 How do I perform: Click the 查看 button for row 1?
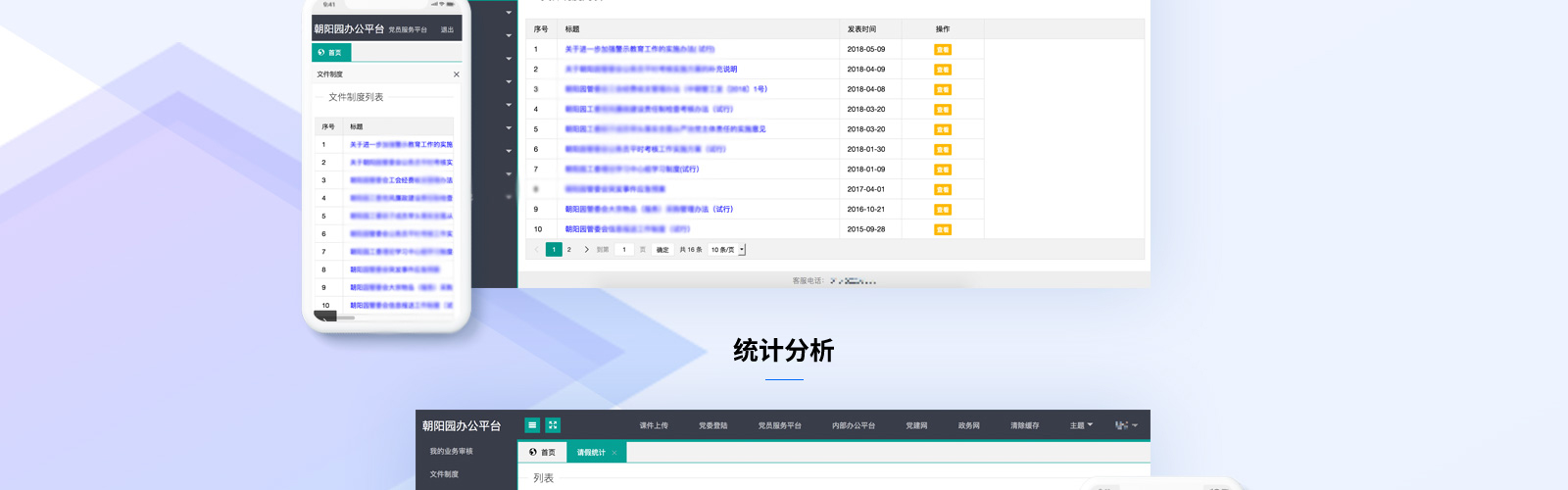pyautogui.click(x=942, y=50)
